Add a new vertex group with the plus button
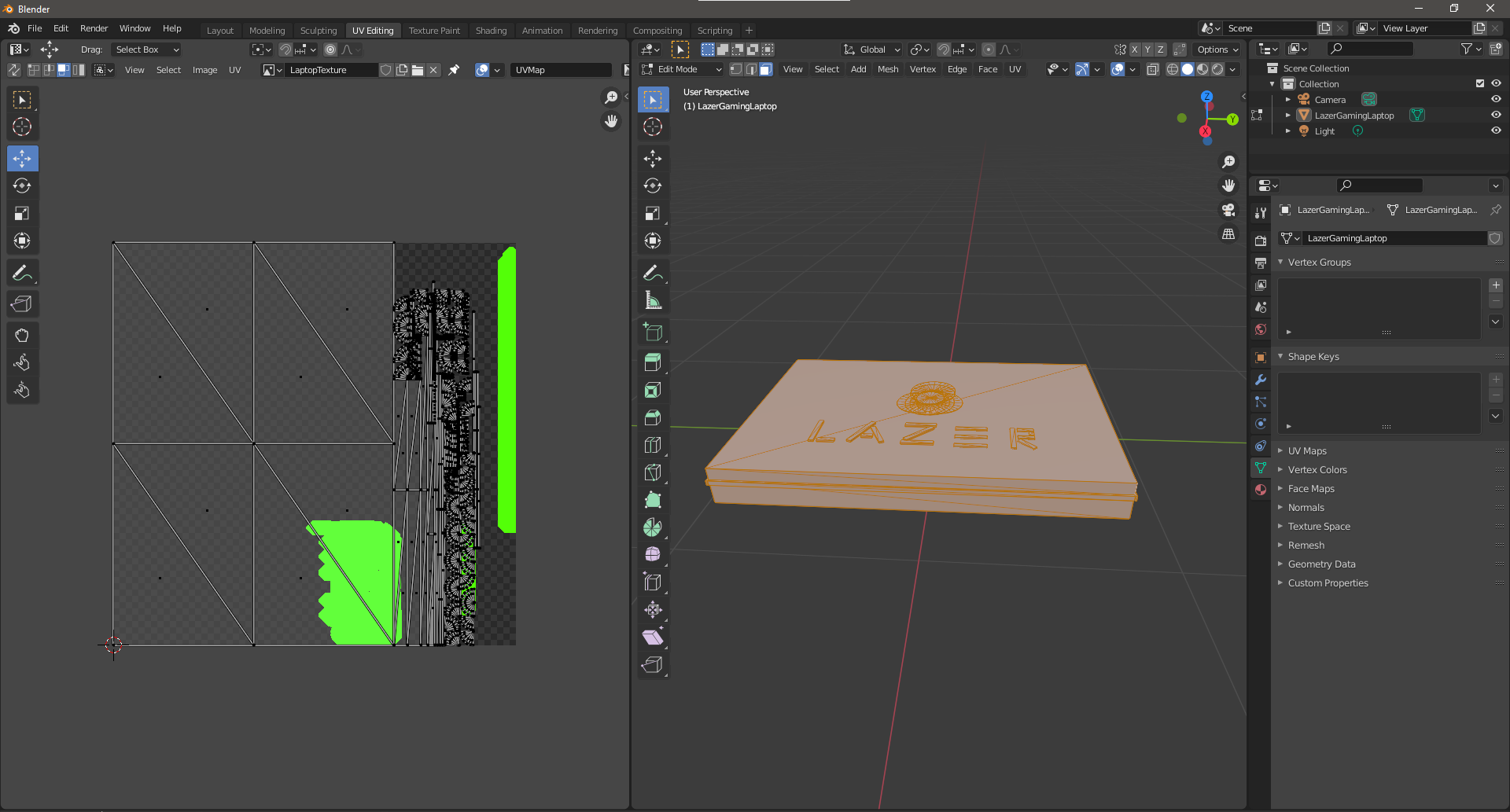Viewport: 1510px width, 812px height. coord(1497,285)
